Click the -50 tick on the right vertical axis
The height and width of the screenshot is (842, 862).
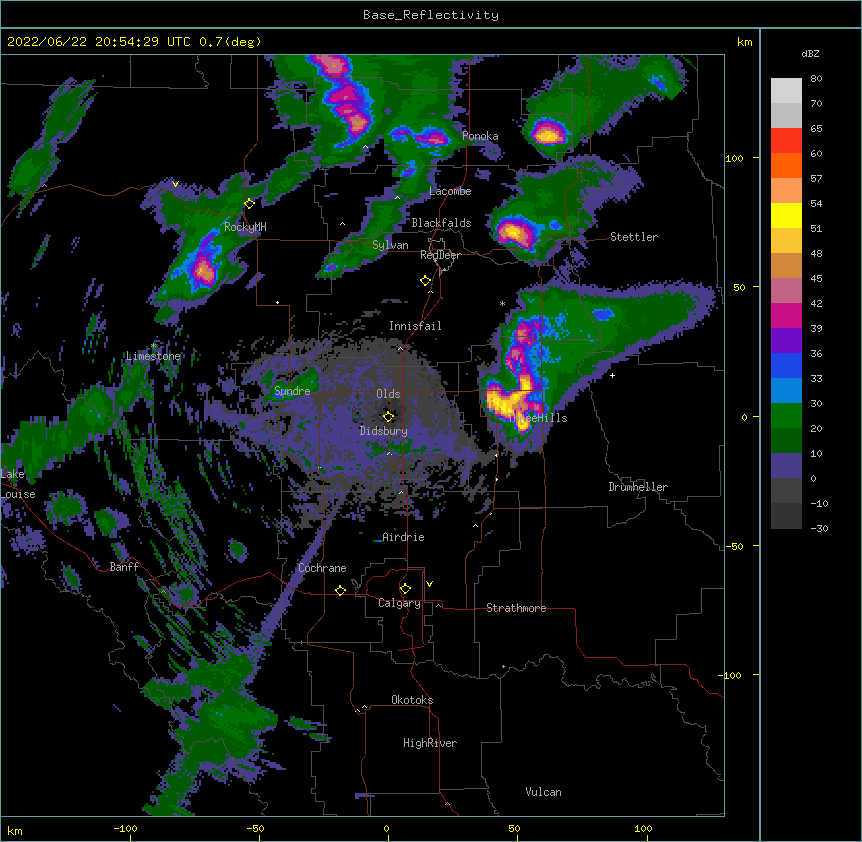(x=734, y=546)
